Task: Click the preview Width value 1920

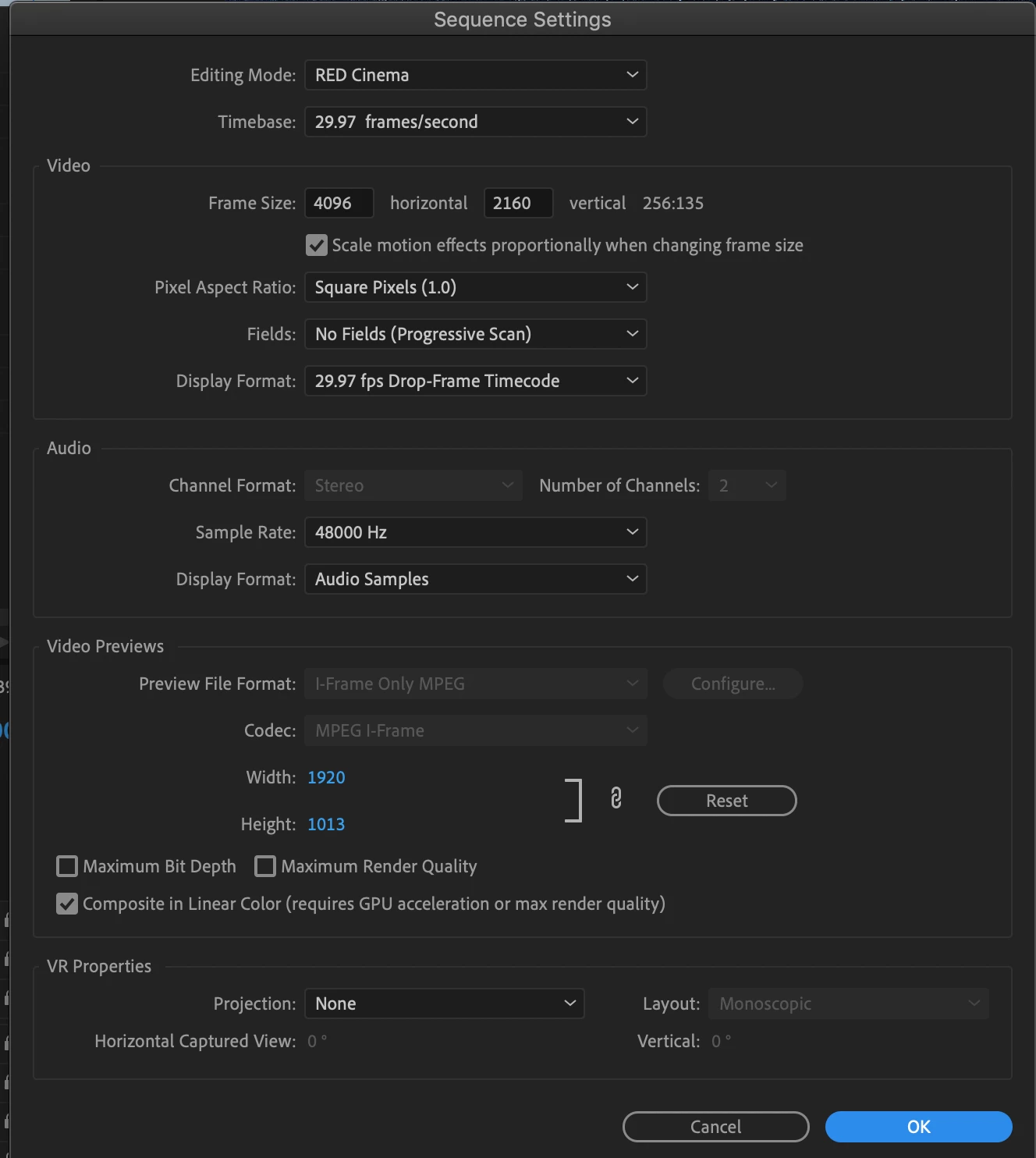Action: [326, 777]
